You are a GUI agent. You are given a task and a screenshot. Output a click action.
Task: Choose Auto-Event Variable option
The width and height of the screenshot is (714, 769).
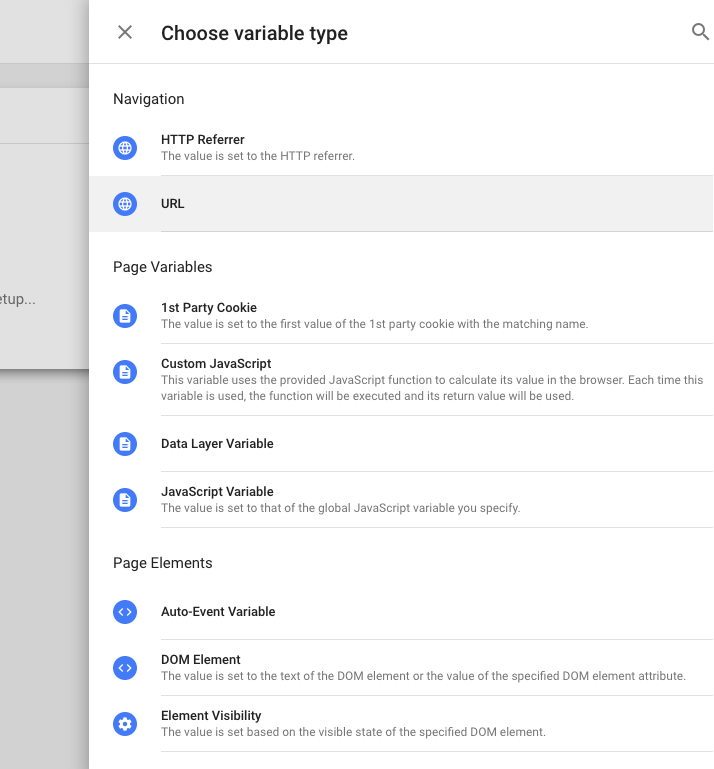click(x=218, y=612)
